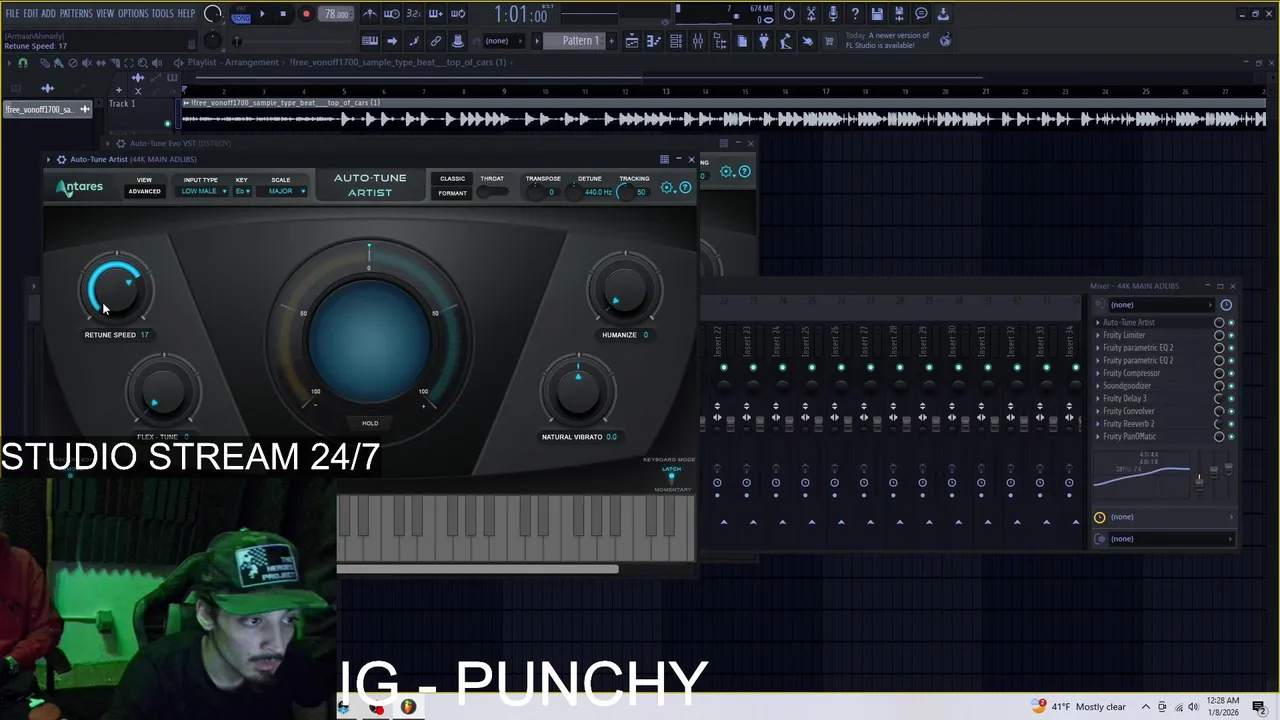This screenshot has height=720, width=1280.
Task: Click the link icon in toolbar
Action: tap(436, 41)
